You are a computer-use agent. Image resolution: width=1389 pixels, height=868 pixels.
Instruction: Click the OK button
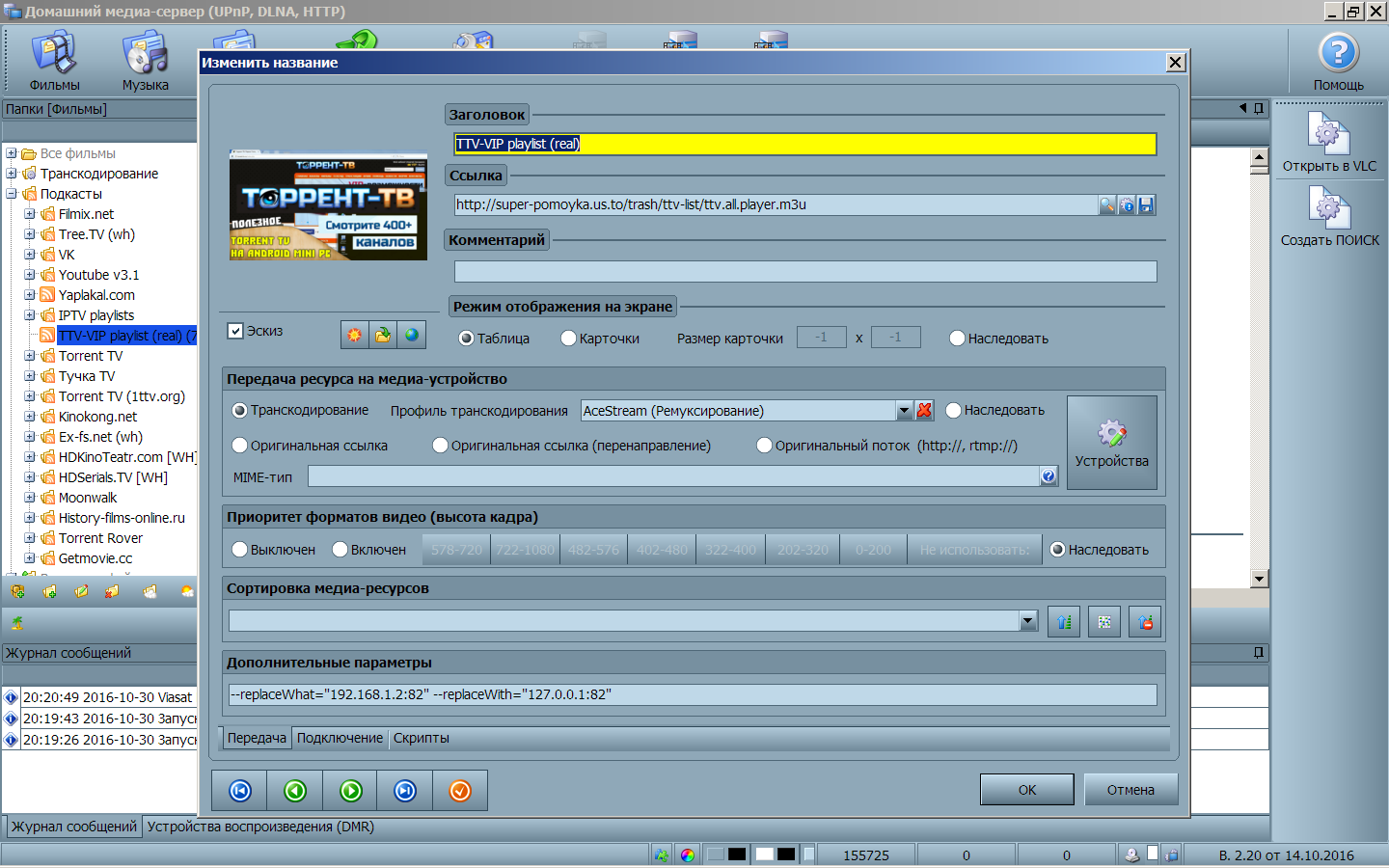pos(1026,790)
